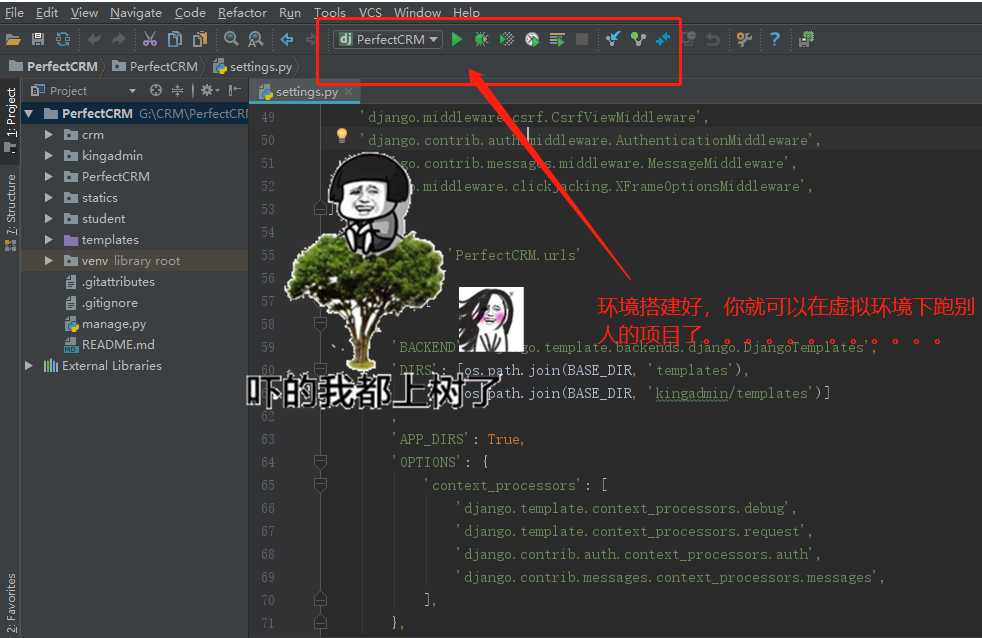982x638 pixels.
Task: Click PerfectCRM root breadcrumb in navigation bar
Action: click(x=53, y=66)
